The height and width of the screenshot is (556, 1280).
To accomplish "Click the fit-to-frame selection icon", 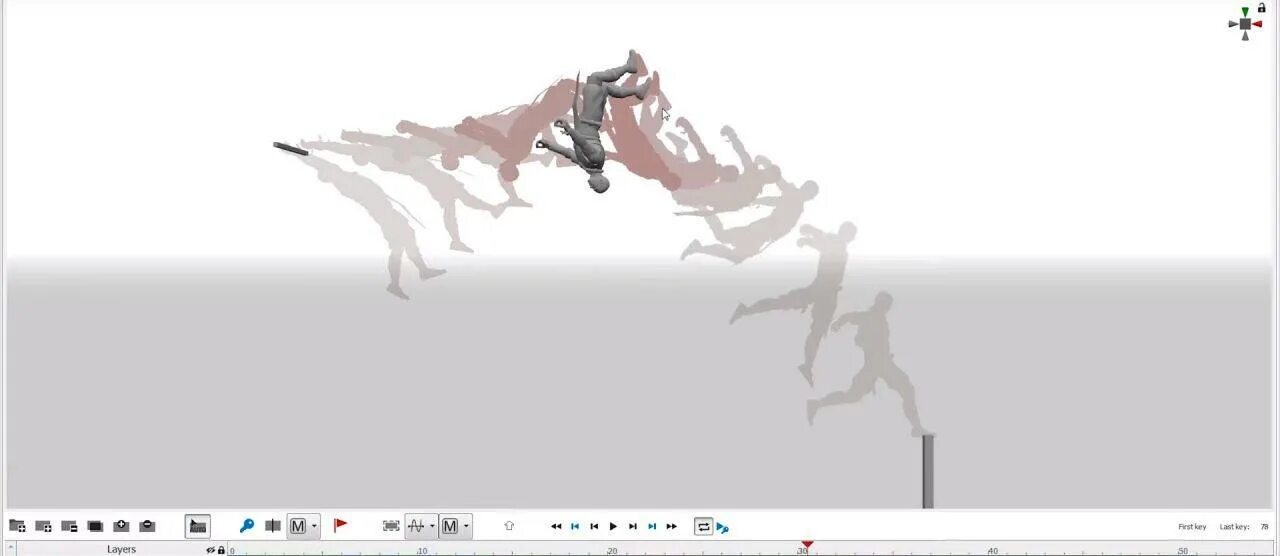I will click(391, 526).
